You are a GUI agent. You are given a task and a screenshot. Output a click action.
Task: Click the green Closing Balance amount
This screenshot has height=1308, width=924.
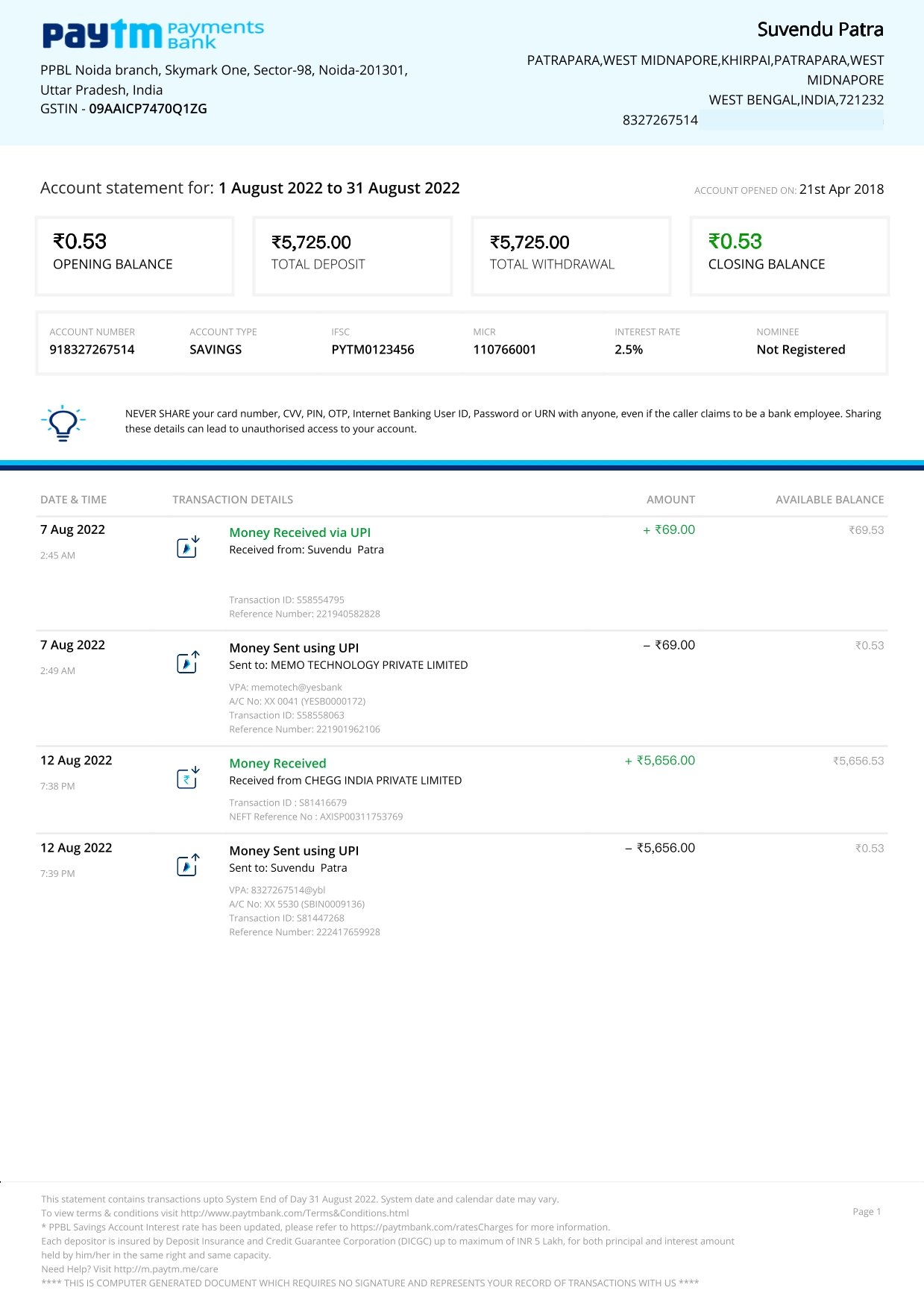coord(735,242)
